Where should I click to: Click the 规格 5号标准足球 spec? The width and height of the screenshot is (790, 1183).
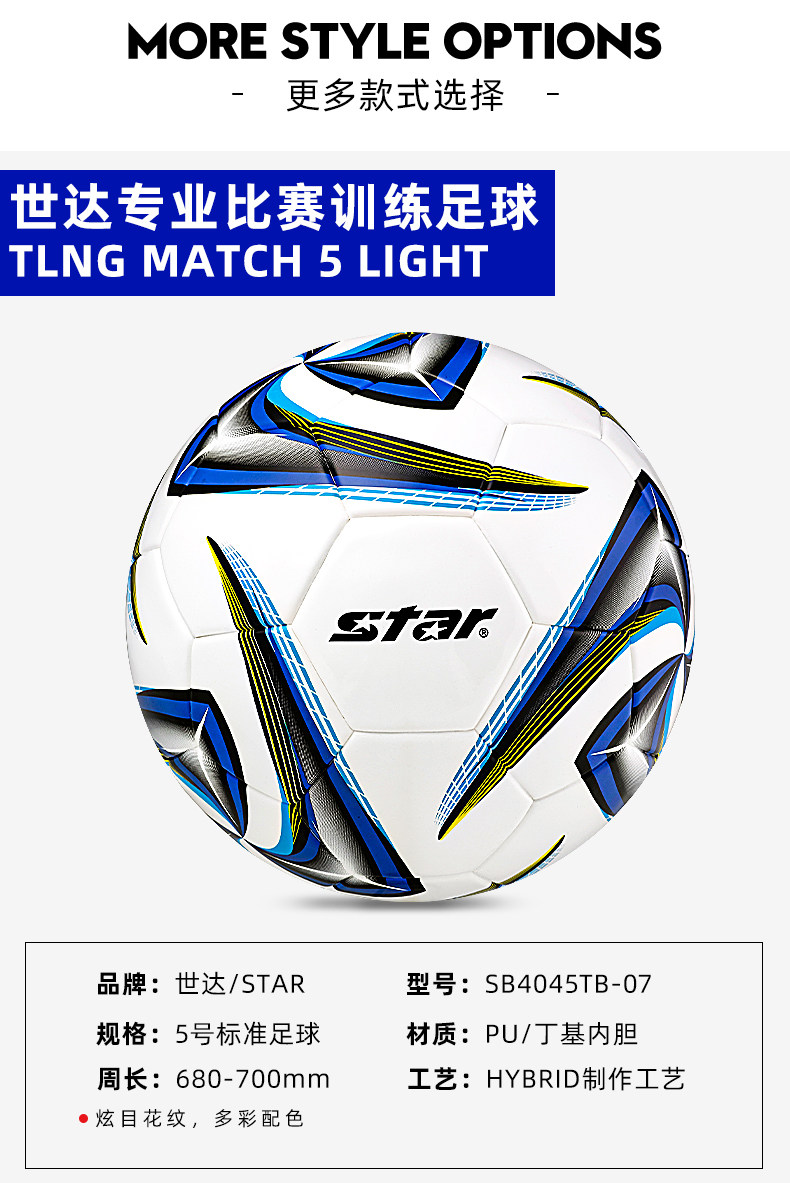(208, 1034)
